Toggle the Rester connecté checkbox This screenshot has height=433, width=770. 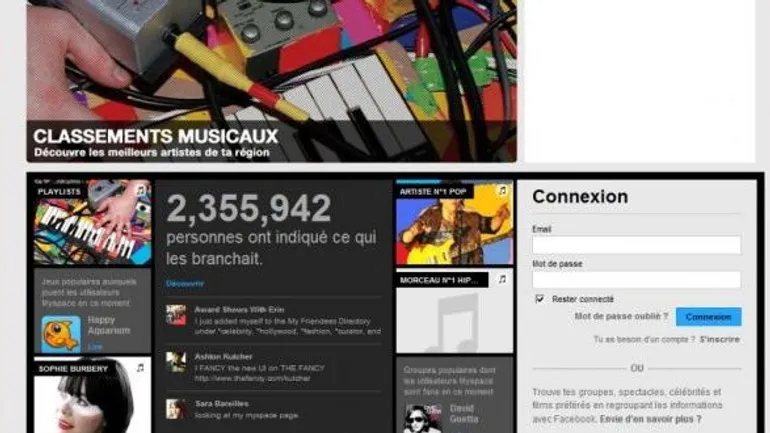click(x=539, y=298)
